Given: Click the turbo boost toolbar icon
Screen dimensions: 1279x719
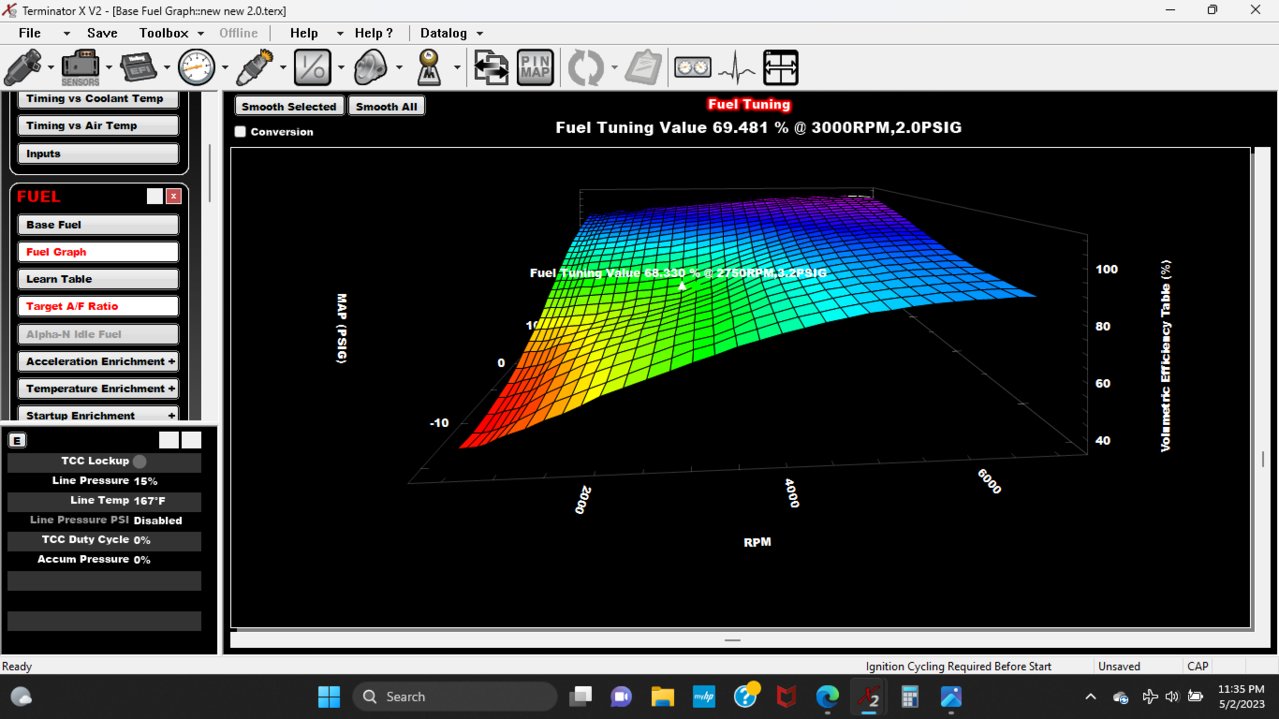Looking at the screenshot, I should pos(370,68).
